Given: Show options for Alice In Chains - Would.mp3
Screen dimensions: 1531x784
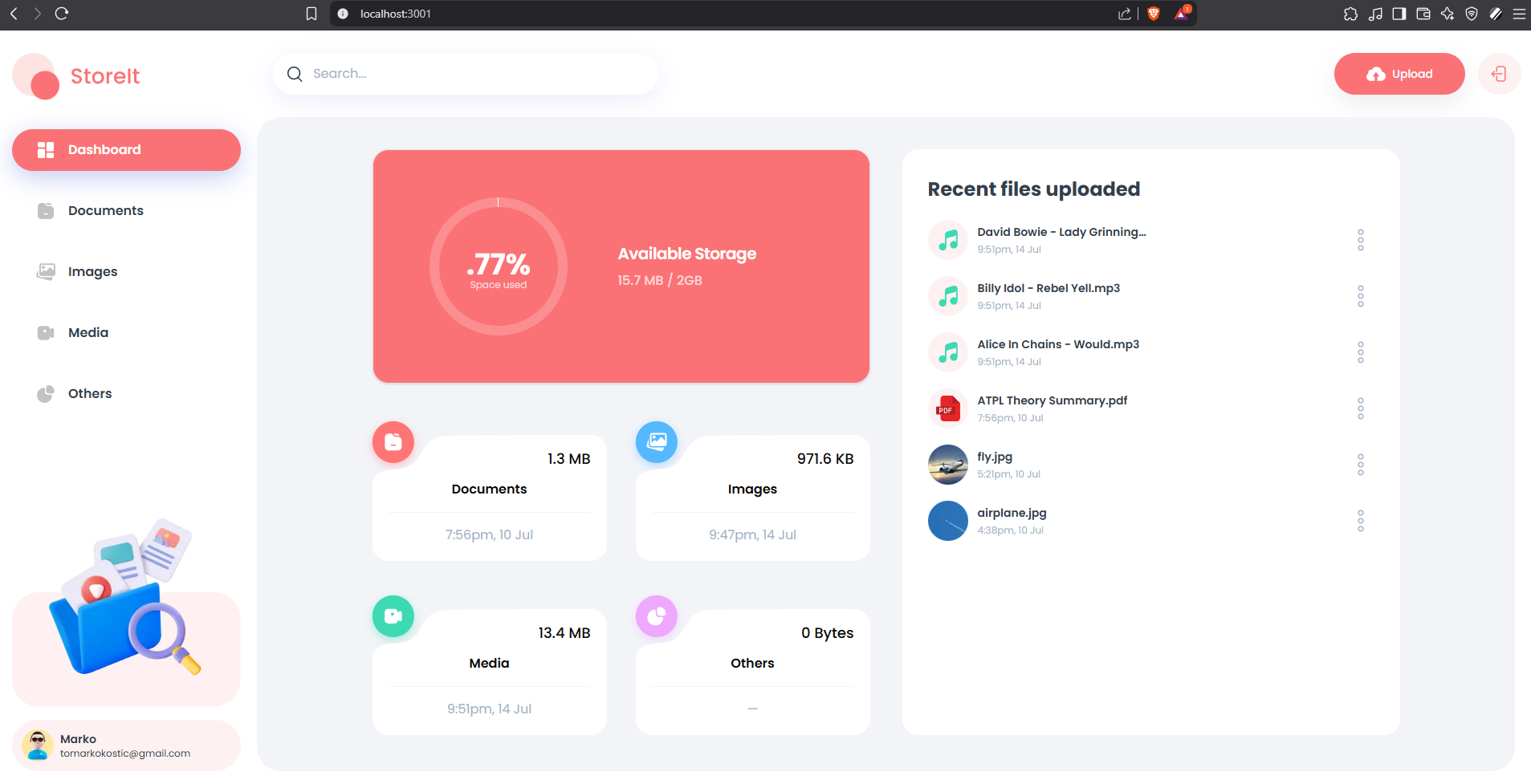Looking at the screenshot, I should [x=1360, y=352].
